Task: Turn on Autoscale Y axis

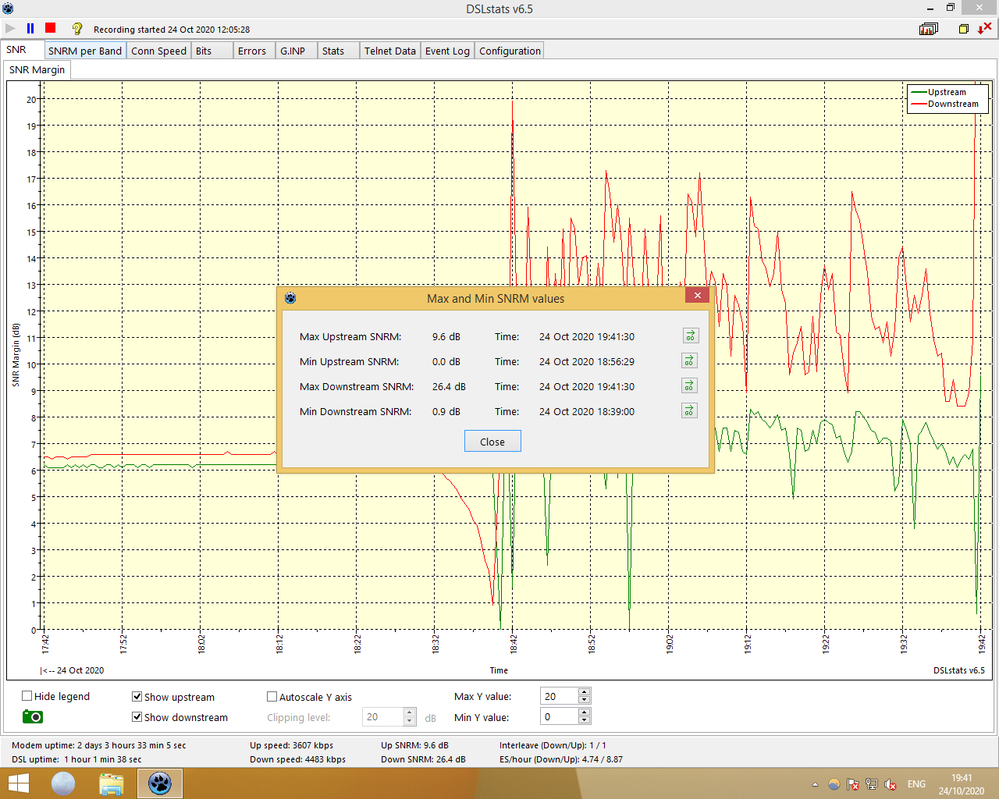Action: pos(272,697)
